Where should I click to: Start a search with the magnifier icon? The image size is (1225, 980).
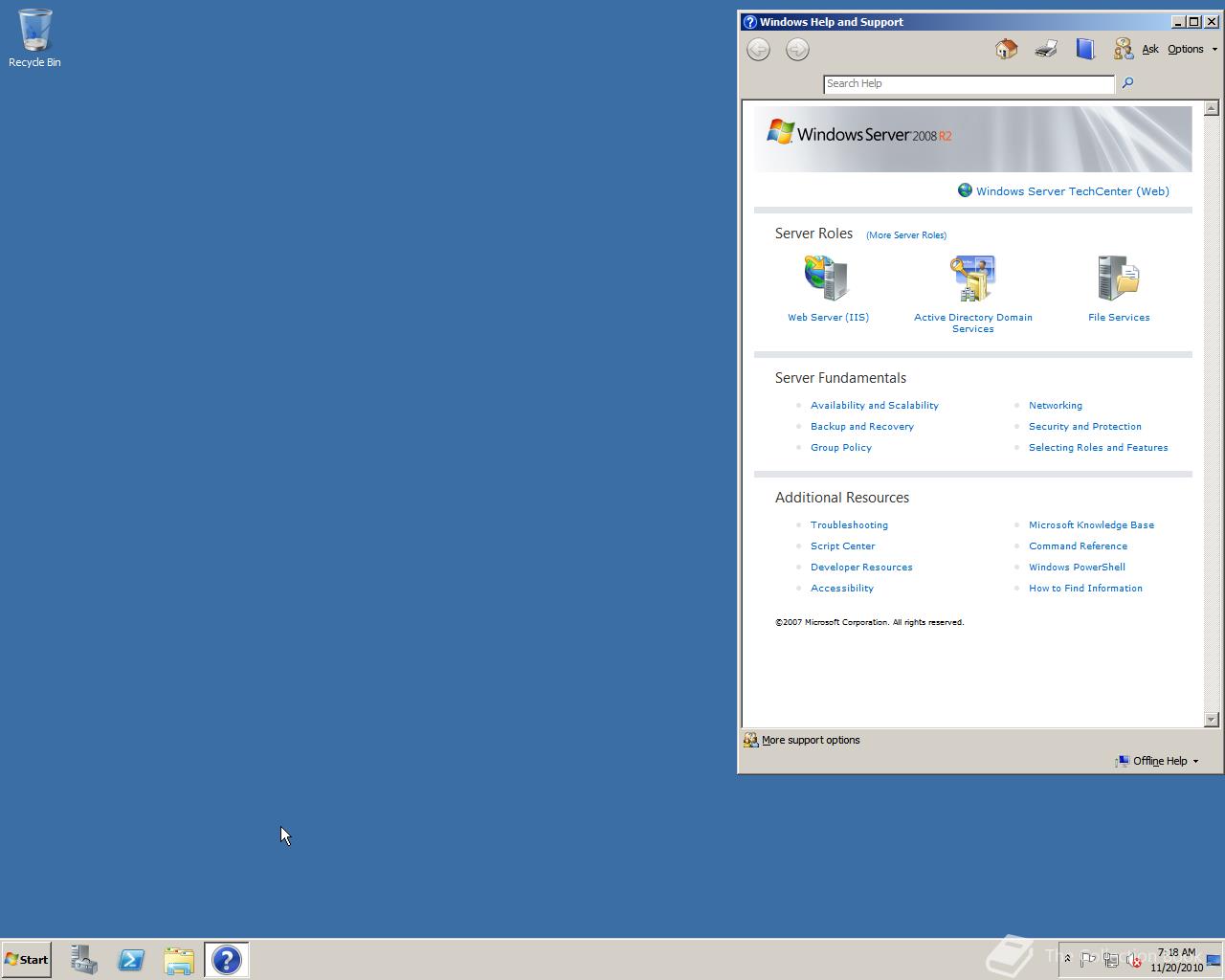[1126, 83]
